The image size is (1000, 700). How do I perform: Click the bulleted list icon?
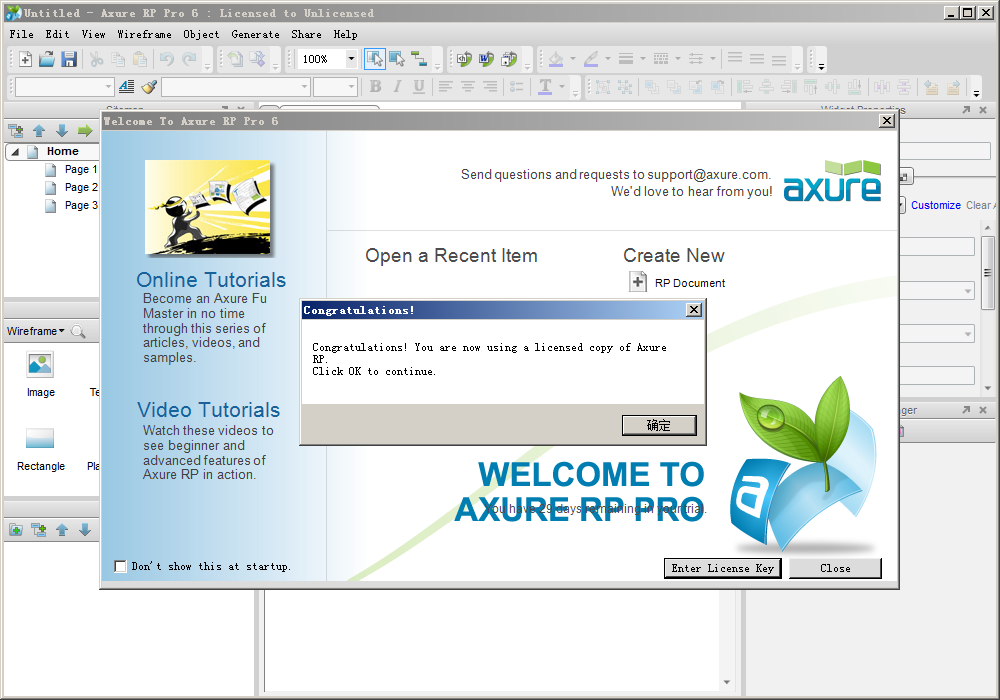517,87
